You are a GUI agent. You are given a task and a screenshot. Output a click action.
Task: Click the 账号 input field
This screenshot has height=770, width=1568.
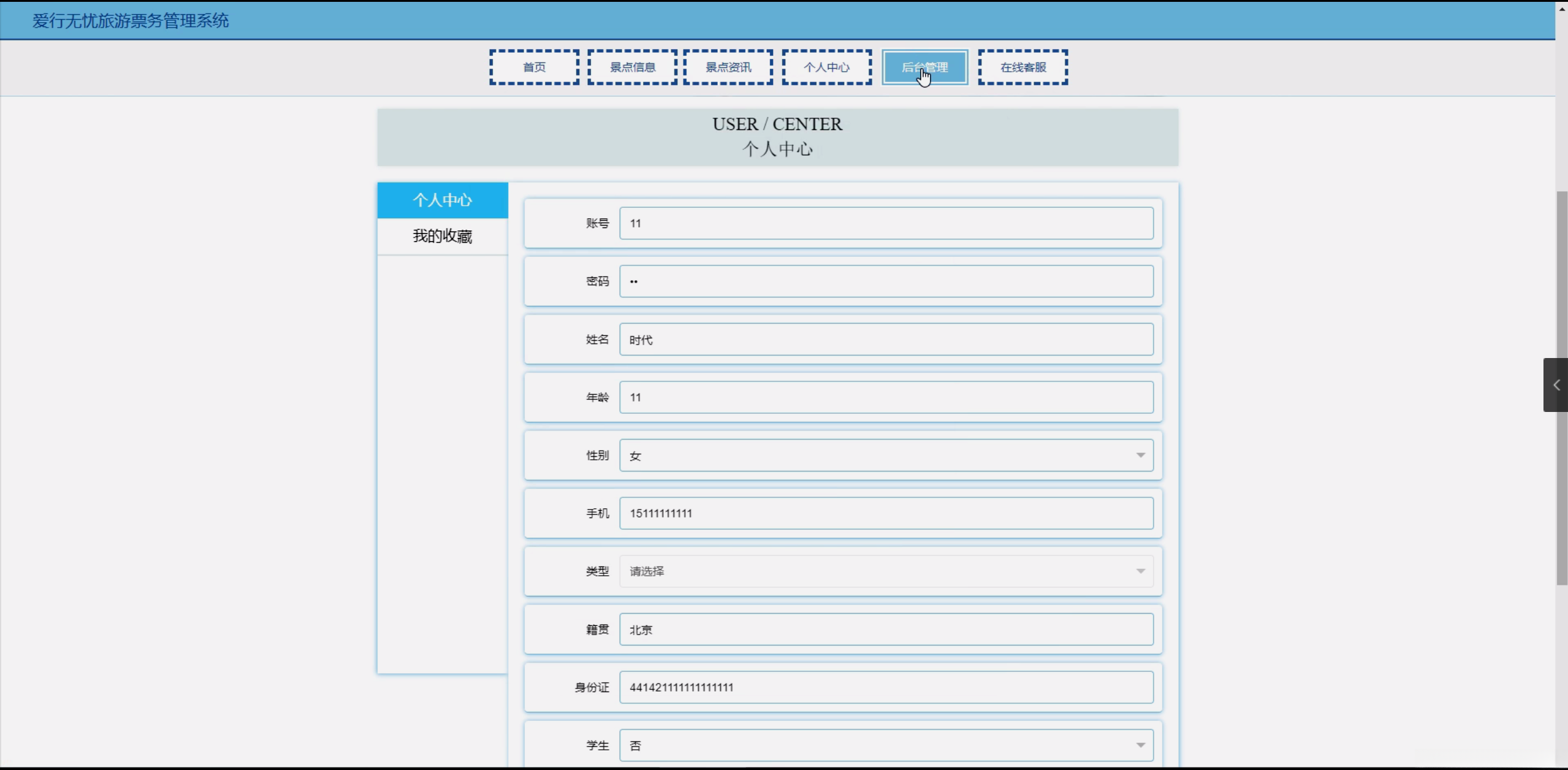pyautogui.click(x=886, y=223)
